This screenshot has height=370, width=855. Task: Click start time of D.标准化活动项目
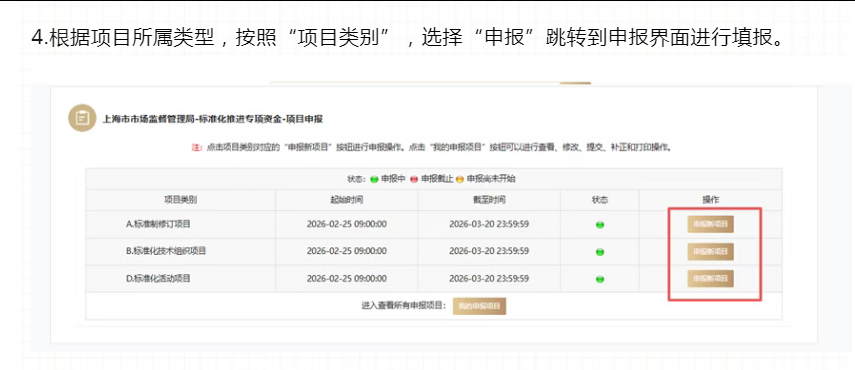pyautogui.click(x=347, y=278)
